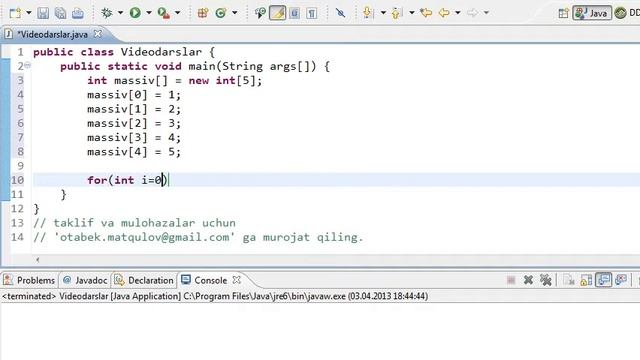Expand the Forward history dropdown
Image resolution: width=640 pixels, height=360 pixels.
486,13
